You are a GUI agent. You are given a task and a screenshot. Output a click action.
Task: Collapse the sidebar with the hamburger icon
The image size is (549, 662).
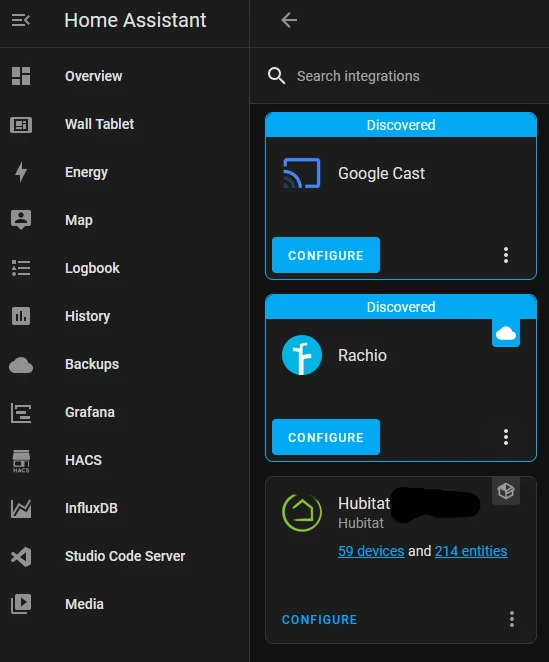(x=21, y=20)
